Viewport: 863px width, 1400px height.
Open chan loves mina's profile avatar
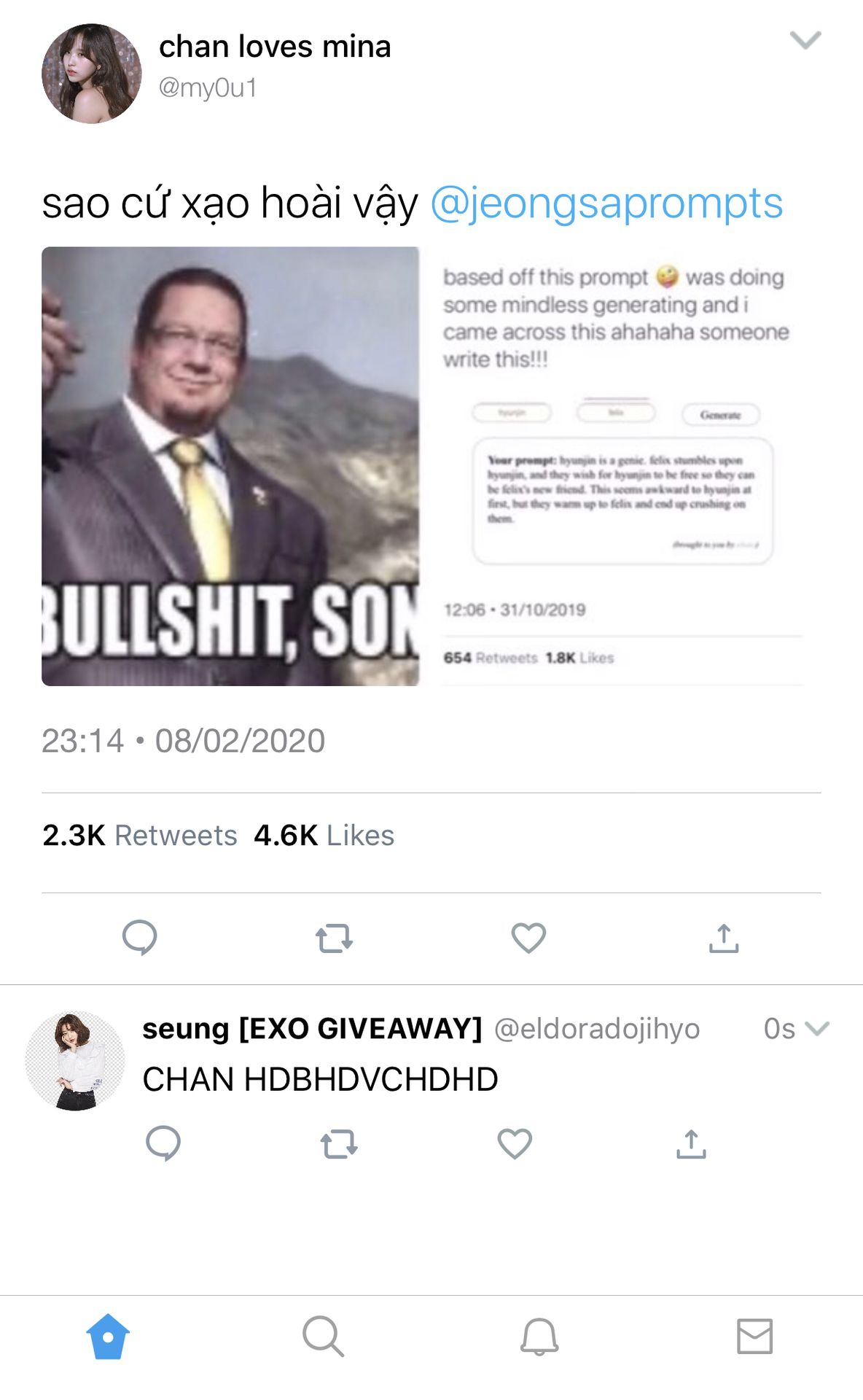[x=92, y=74]
